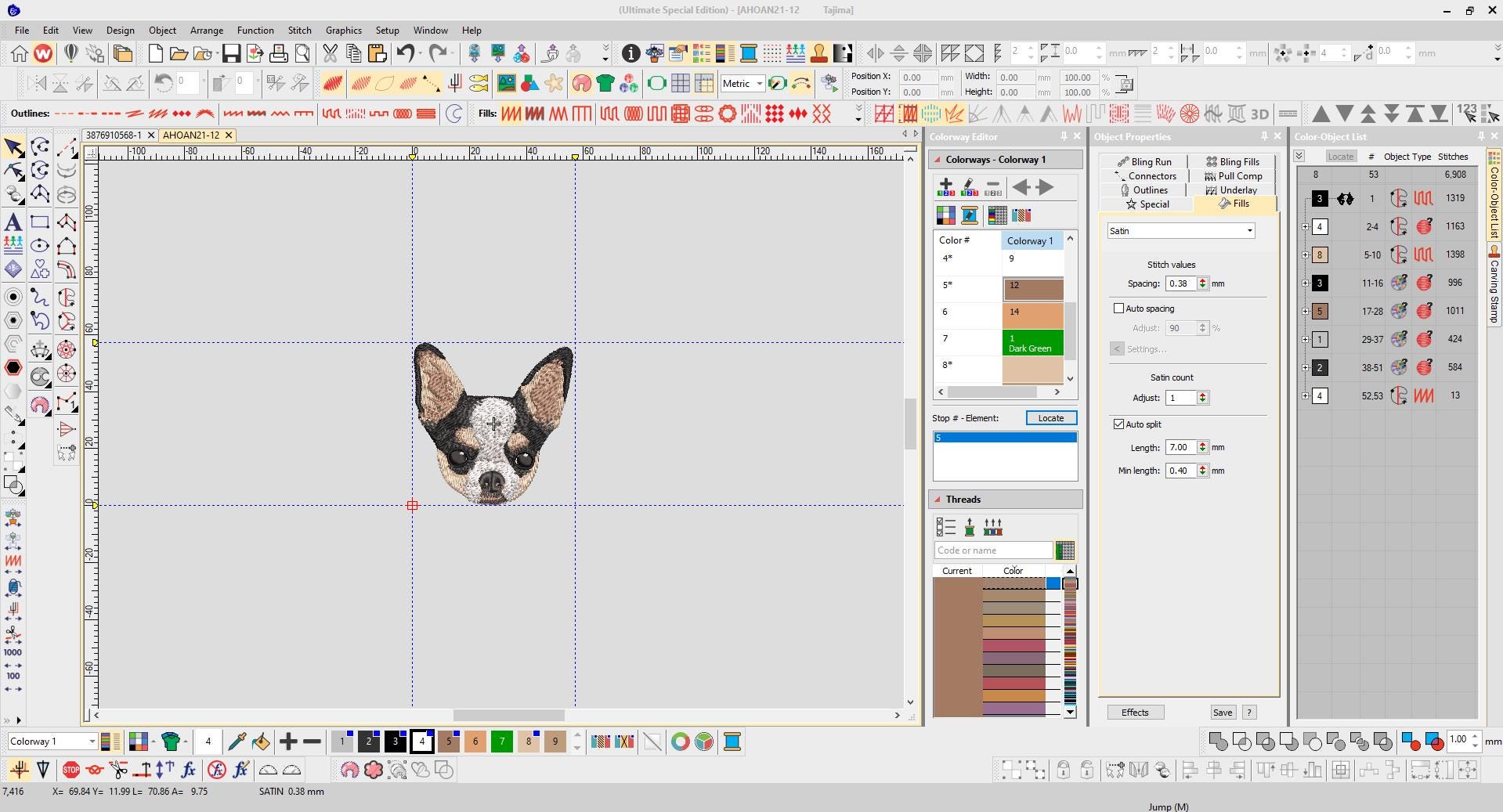
Task: Click the Cut scissors icon
Action: (x=330, y=53)
